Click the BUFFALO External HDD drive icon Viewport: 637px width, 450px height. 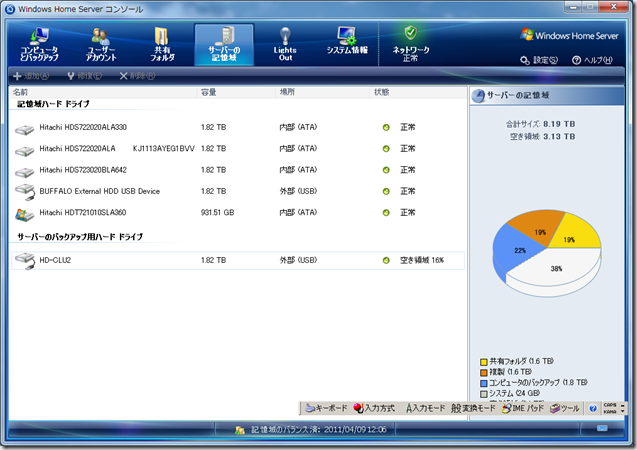[x=25, y=192]
